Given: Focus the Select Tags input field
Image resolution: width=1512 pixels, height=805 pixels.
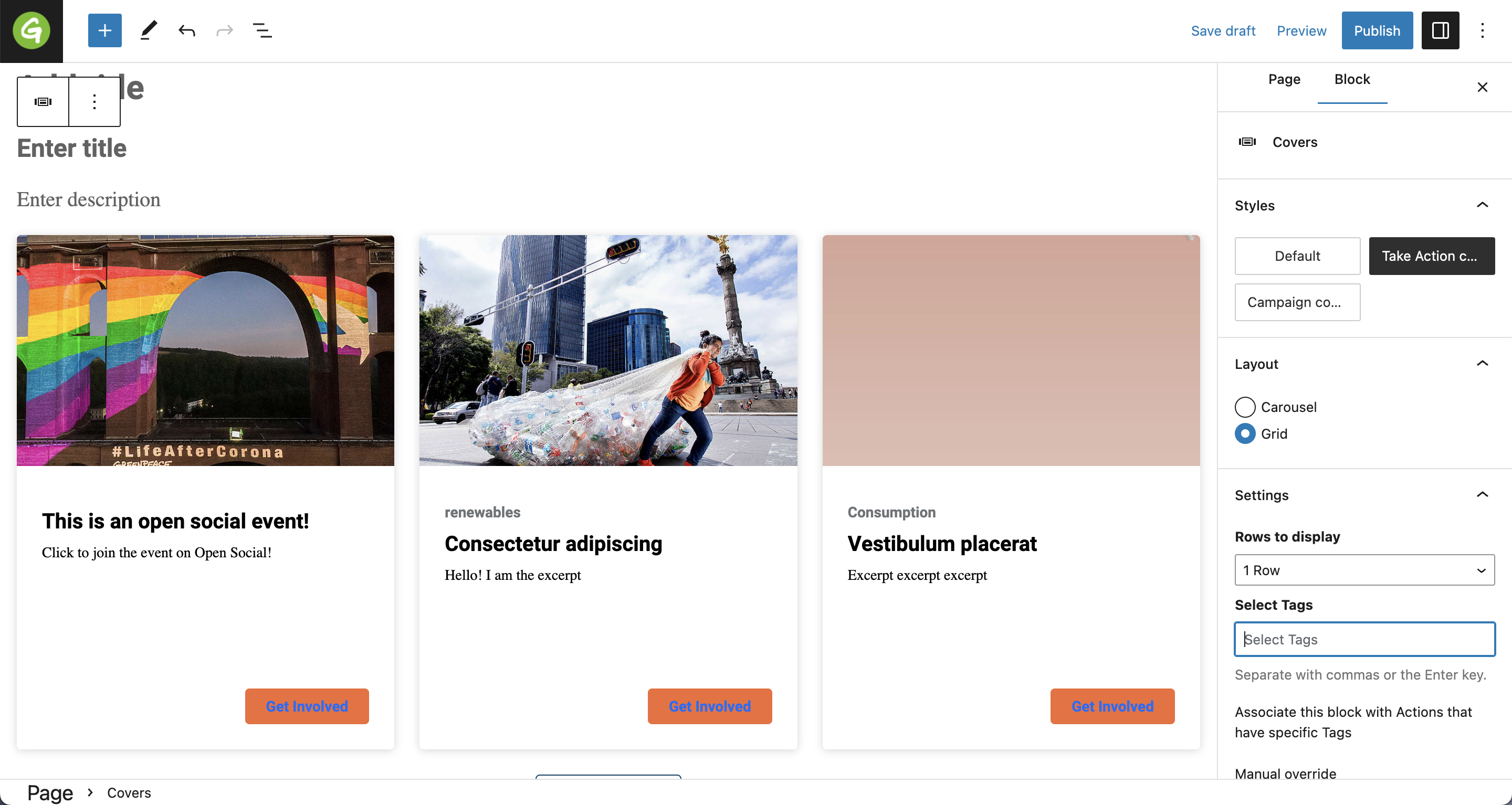Looking at the screenshot, I should point(1364,639).
